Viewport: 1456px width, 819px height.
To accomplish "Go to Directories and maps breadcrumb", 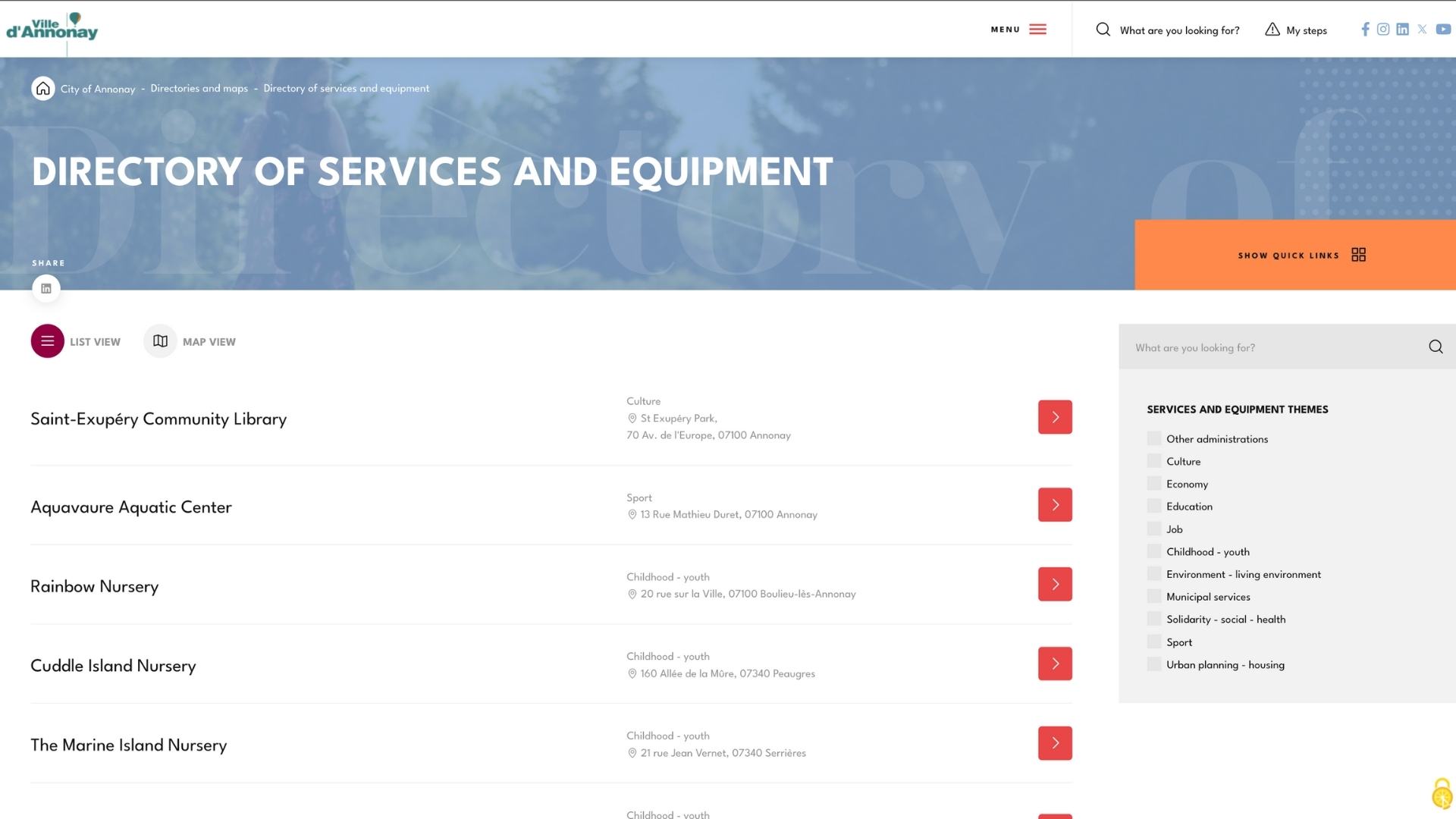I will point(199,89).
